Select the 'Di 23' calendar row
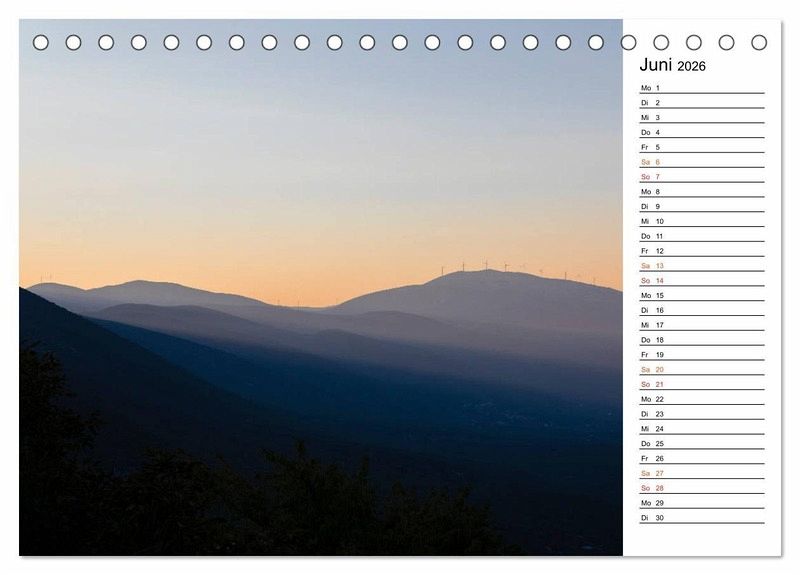 tap(702, 413)
